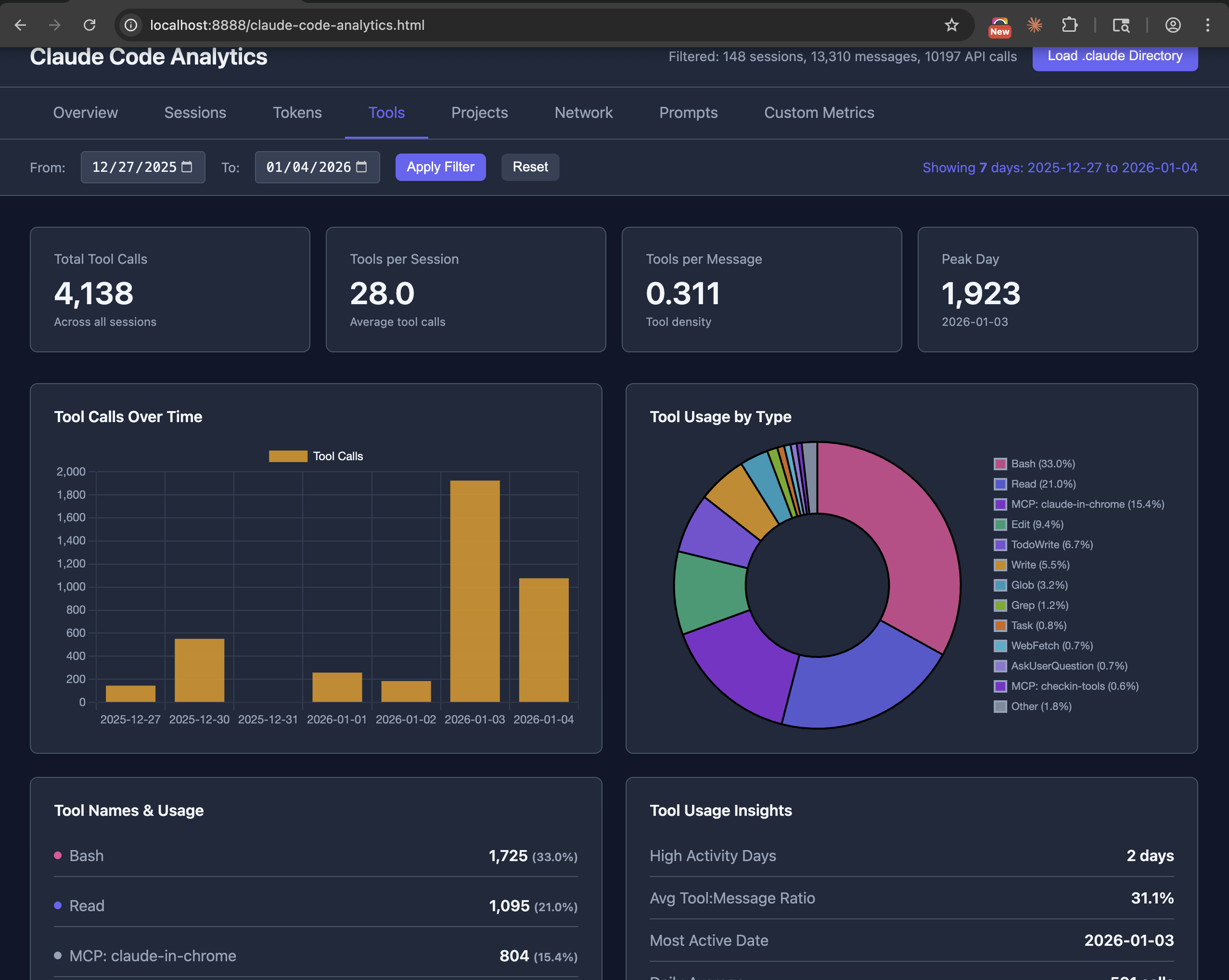Open the To date calendar picker
The width and height of the screenshot is (1229, 980).
(x=361, y=167)
